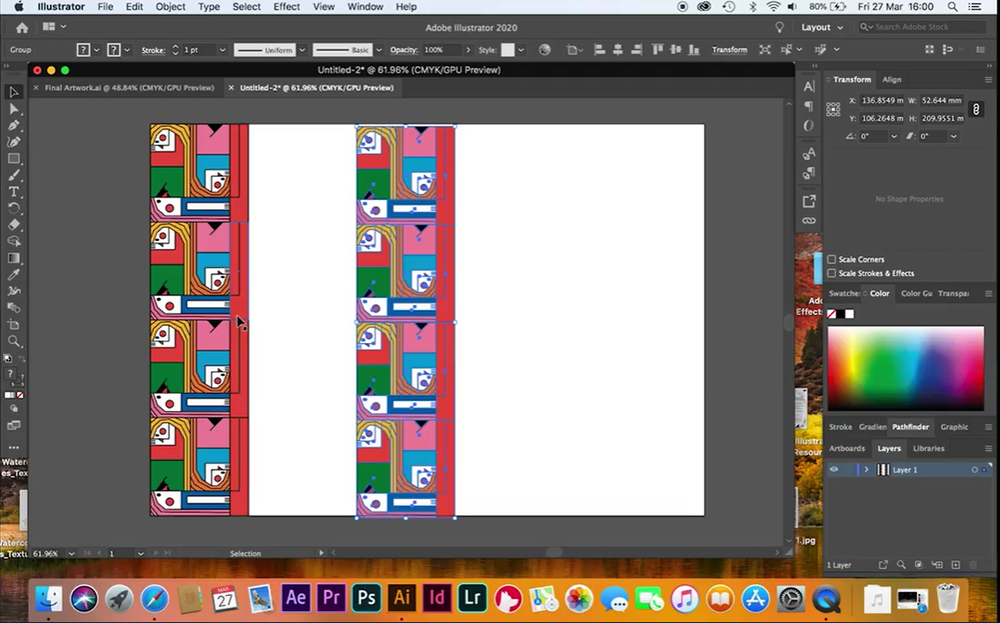This screenshot has width=1000, height=623.
Task: Switch to the Align panel tab
Action: [891, 79]
